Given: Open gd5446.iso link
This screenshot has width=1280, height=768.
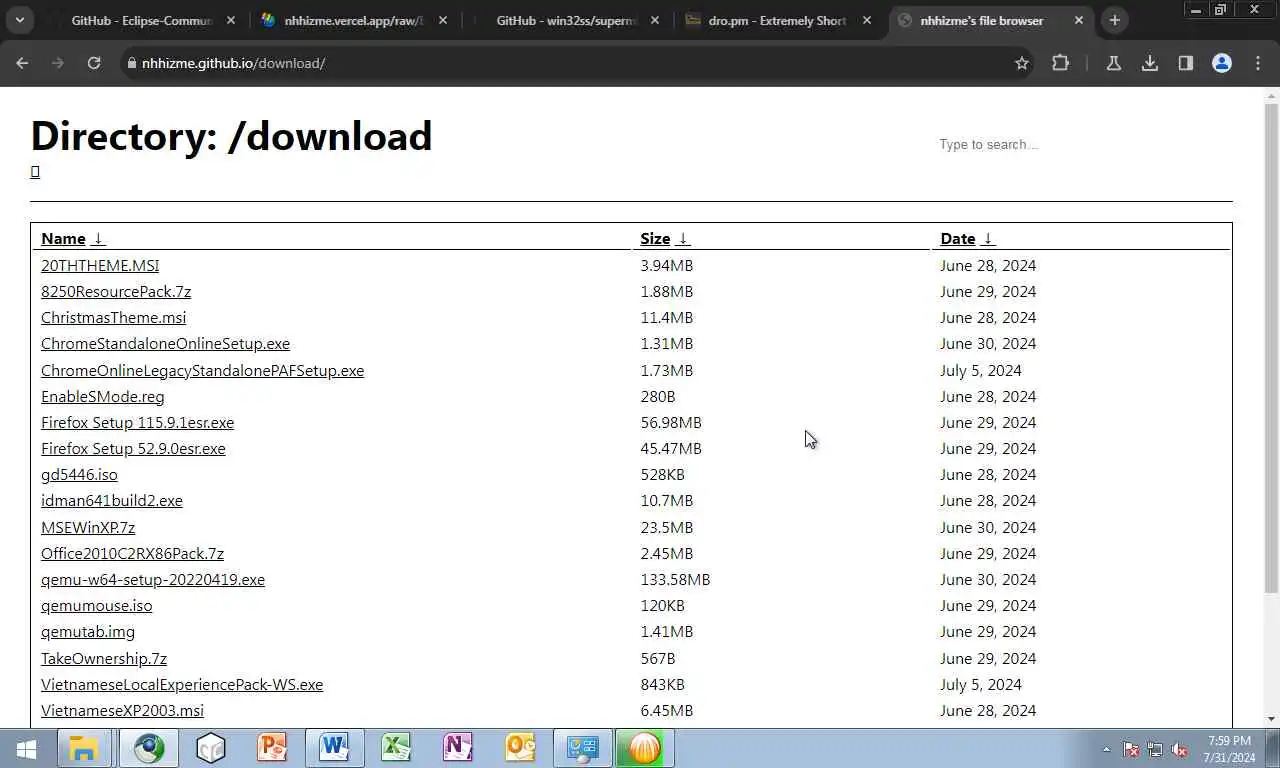Looking at the screenshot, I should (x=79, y=474).
